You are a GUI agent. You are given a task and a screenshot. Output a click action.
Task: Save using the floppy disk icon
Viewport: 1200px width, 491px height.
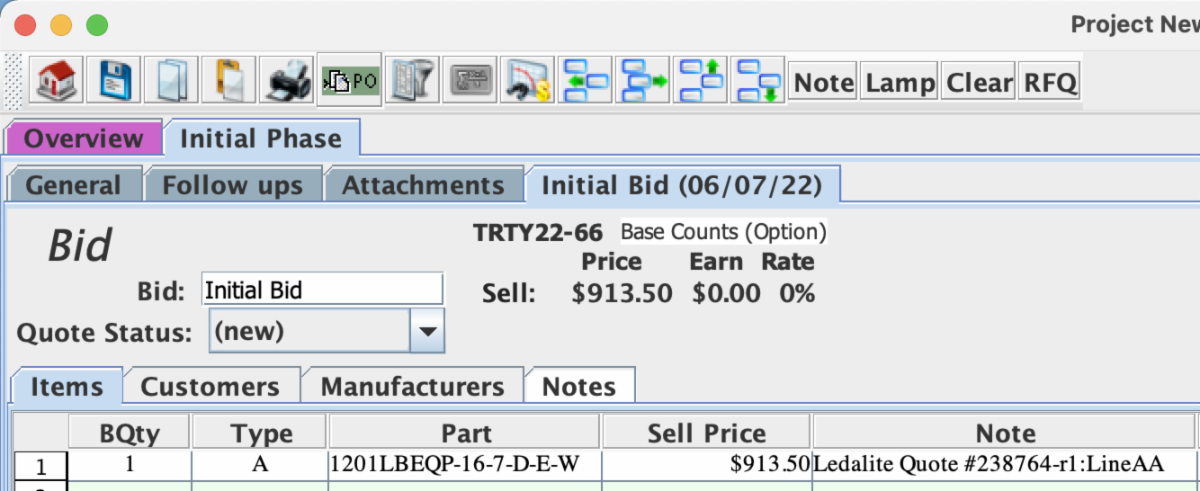113,80
